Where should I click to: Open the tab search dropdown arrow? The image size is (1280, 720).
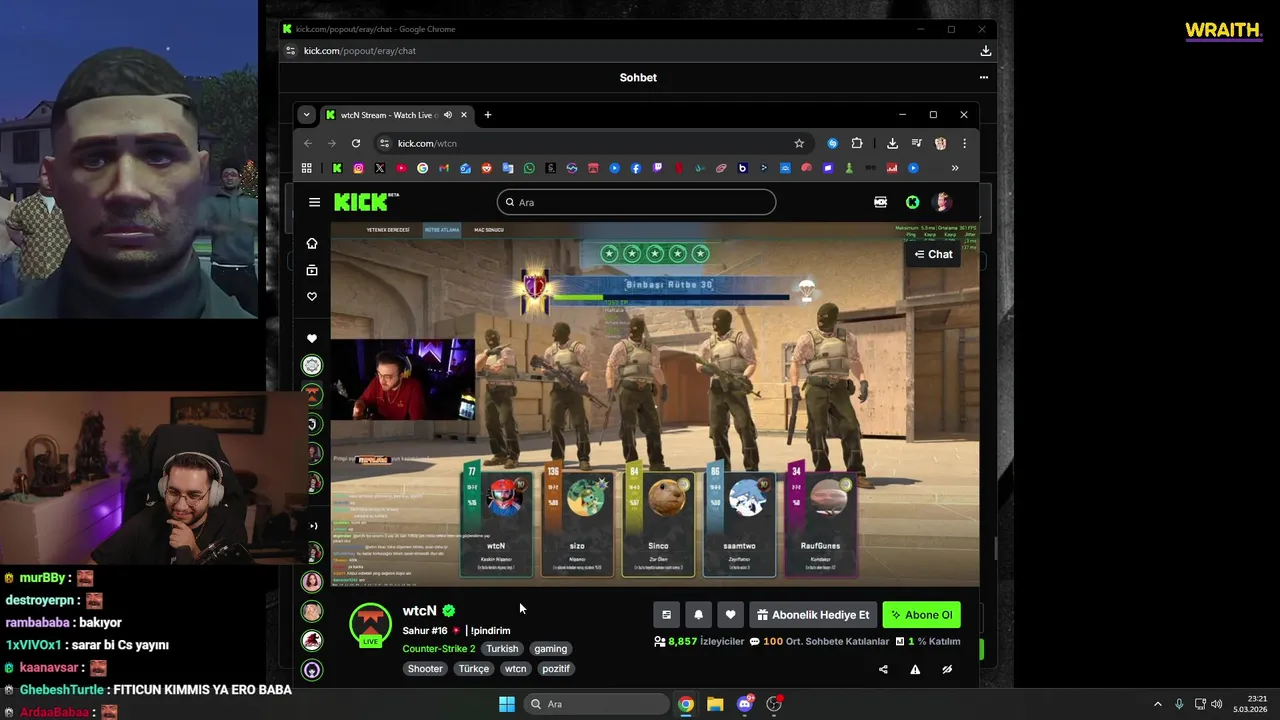[307, 115]
